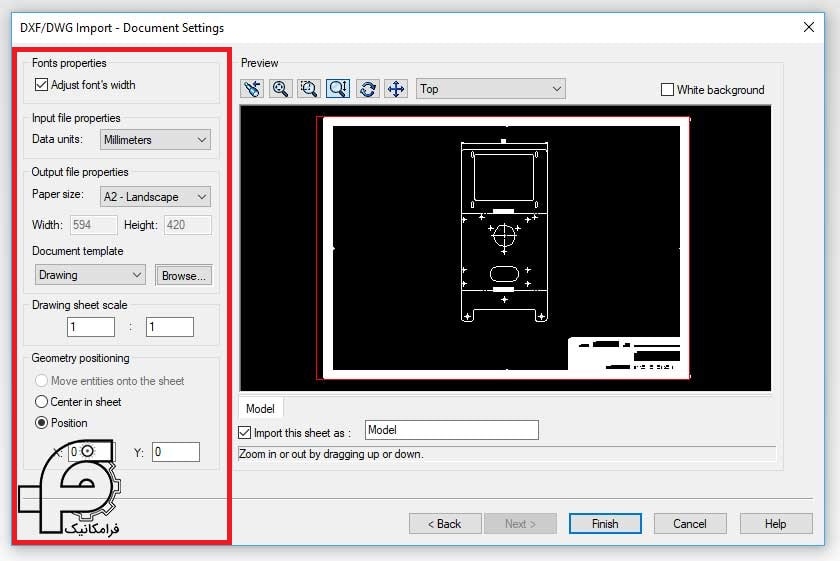Cancel the import dialog

[x=690, y=523]
